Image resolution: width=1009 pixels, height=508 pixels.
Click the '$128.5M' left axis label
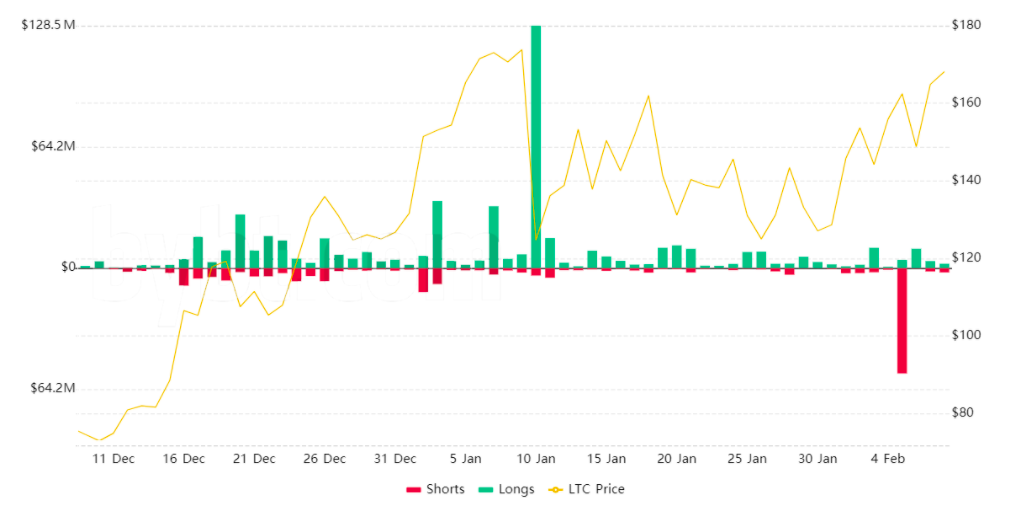(x=48, y=25)
